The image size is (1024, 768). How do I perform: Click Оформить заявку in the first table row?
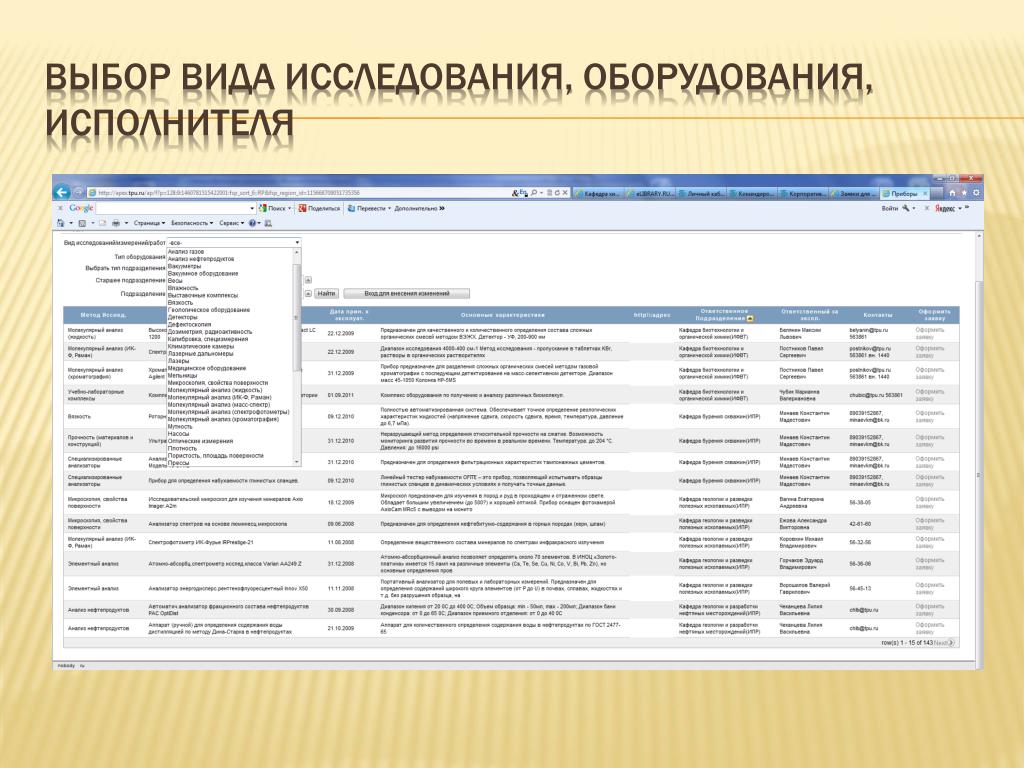coord(929,334)
